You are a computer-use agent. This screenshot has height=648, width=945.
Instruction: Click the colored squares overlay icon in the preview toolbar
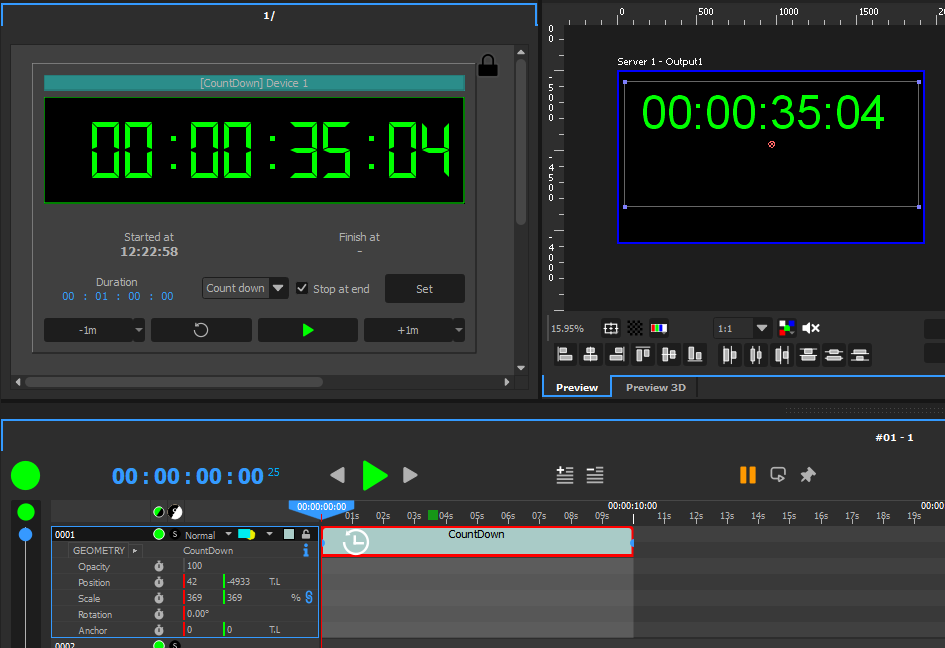(x=786, y=328)
